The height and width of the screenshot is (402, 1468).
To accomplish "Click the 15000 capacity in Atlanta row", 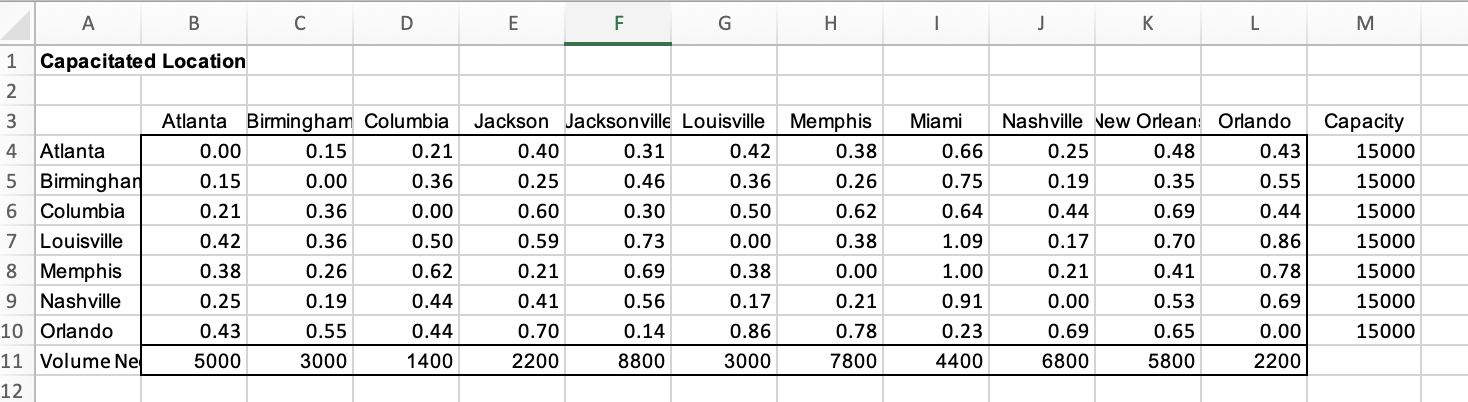I will (x=1363, y=152).
